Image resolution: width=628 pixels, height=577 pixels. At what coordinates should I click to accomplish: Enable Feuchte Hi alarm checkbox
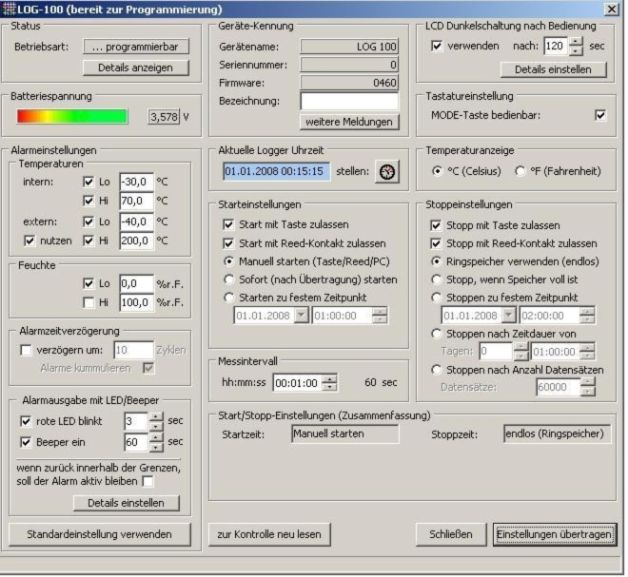pos(88,302)
